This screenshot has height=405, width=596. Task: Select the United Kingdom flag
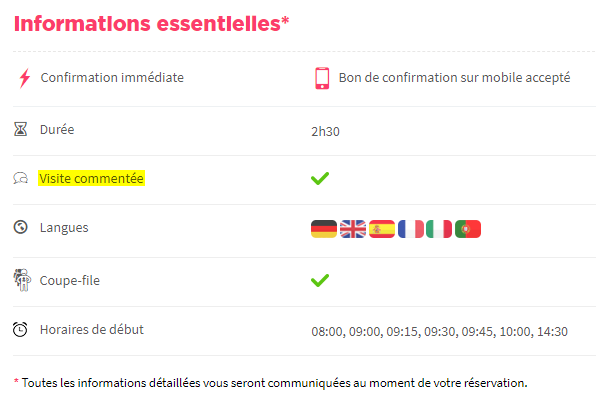[353, 229]
